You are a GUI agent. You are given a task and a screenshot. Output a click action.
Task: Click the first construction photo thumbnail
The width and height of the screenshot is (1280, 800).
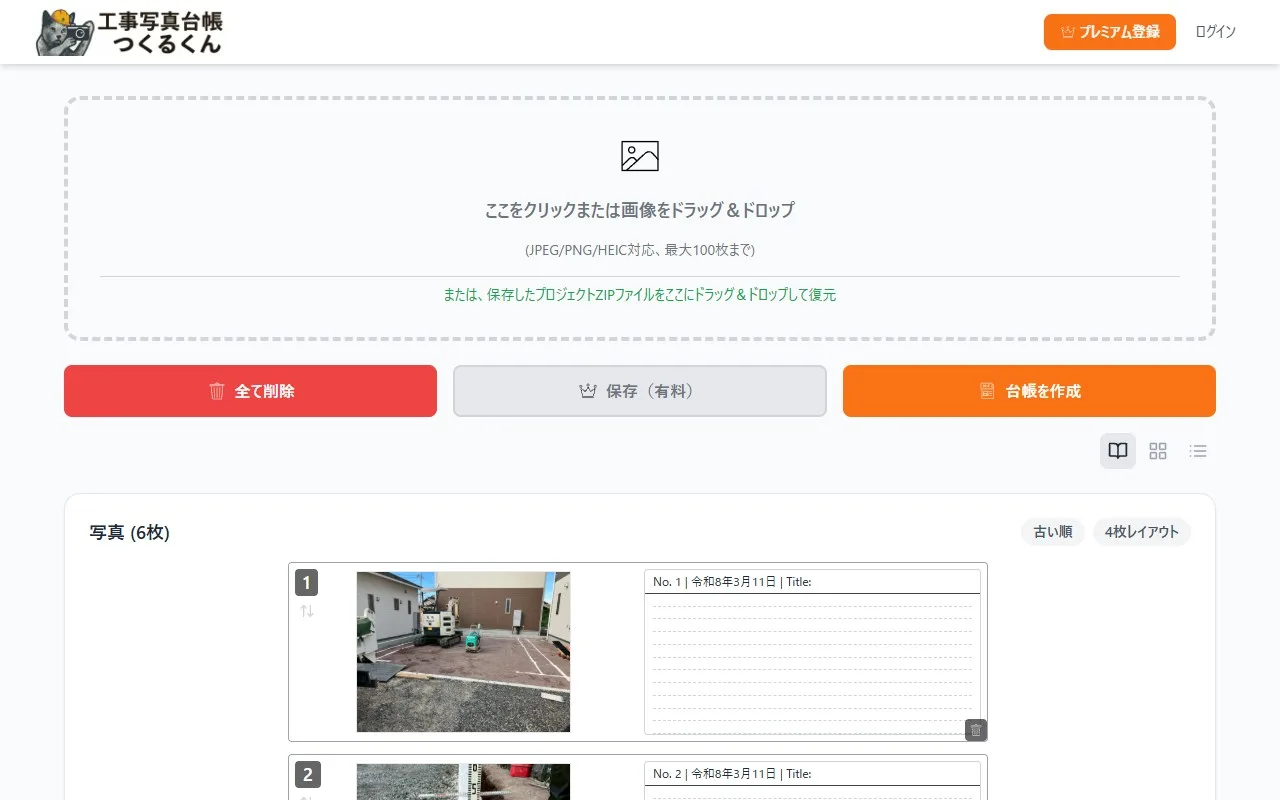pos(463,652)
